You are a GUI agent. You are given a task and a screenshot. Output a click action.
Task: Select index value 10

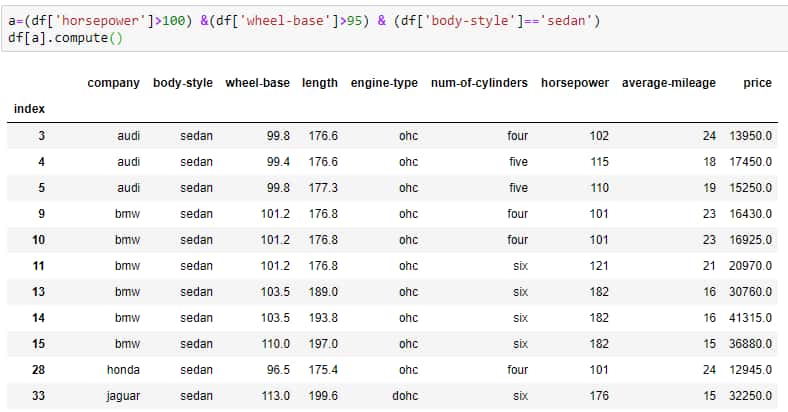(x=39, y=240)
